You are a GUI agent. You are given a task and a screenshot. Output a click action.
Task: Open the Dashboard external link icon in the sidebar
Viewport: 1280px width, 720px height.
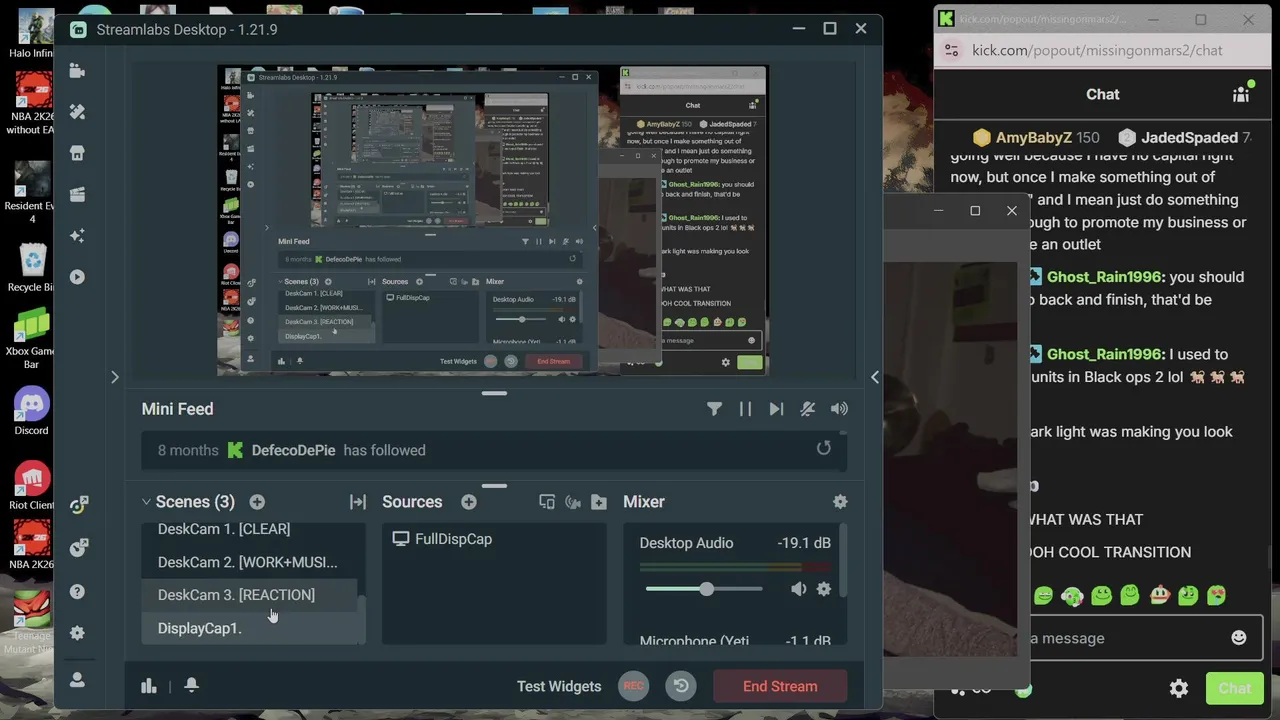(78, 547)
